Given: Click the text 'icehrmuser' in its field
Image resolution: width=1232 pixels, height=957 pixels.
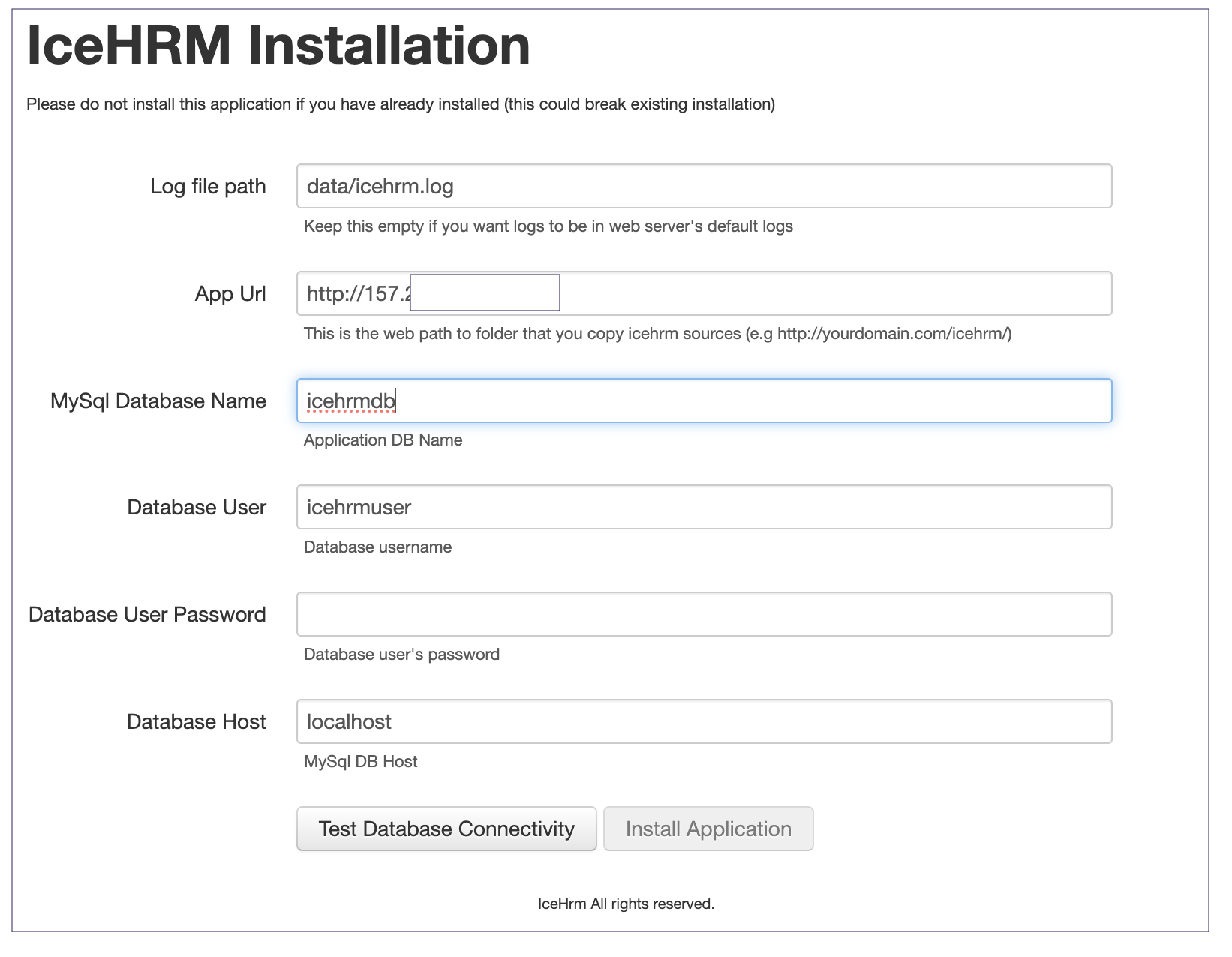Looking at the screenshot, I should (358, 507).
